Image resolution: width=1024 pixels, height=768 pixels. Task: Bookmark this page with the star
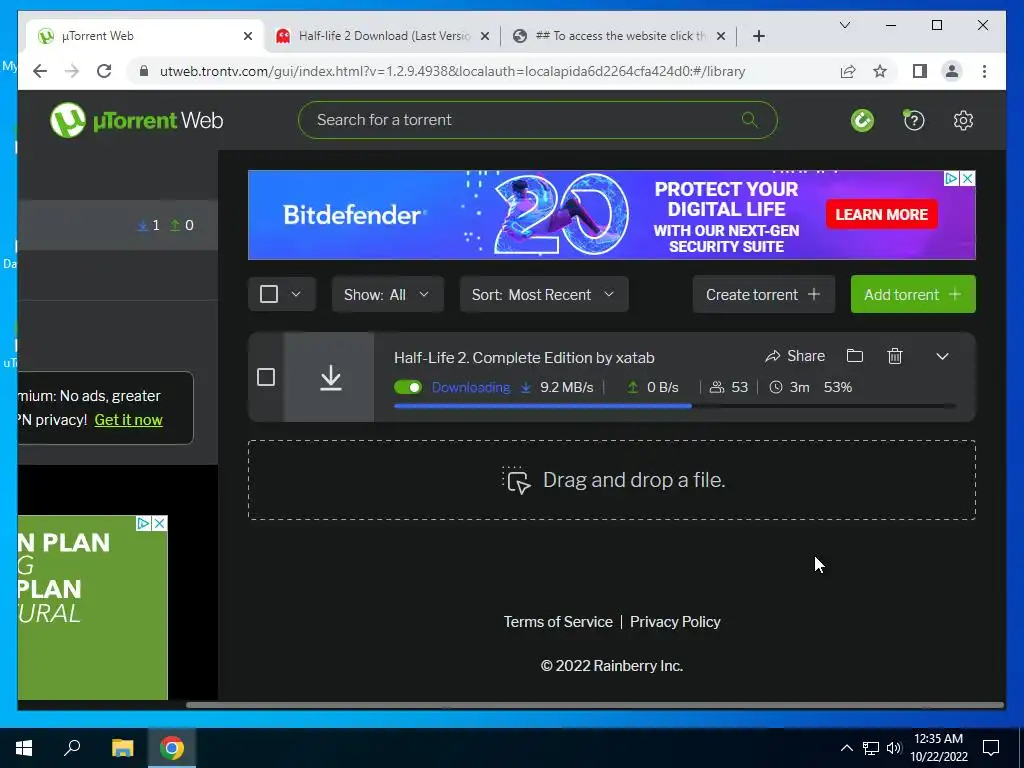[880, 71]
